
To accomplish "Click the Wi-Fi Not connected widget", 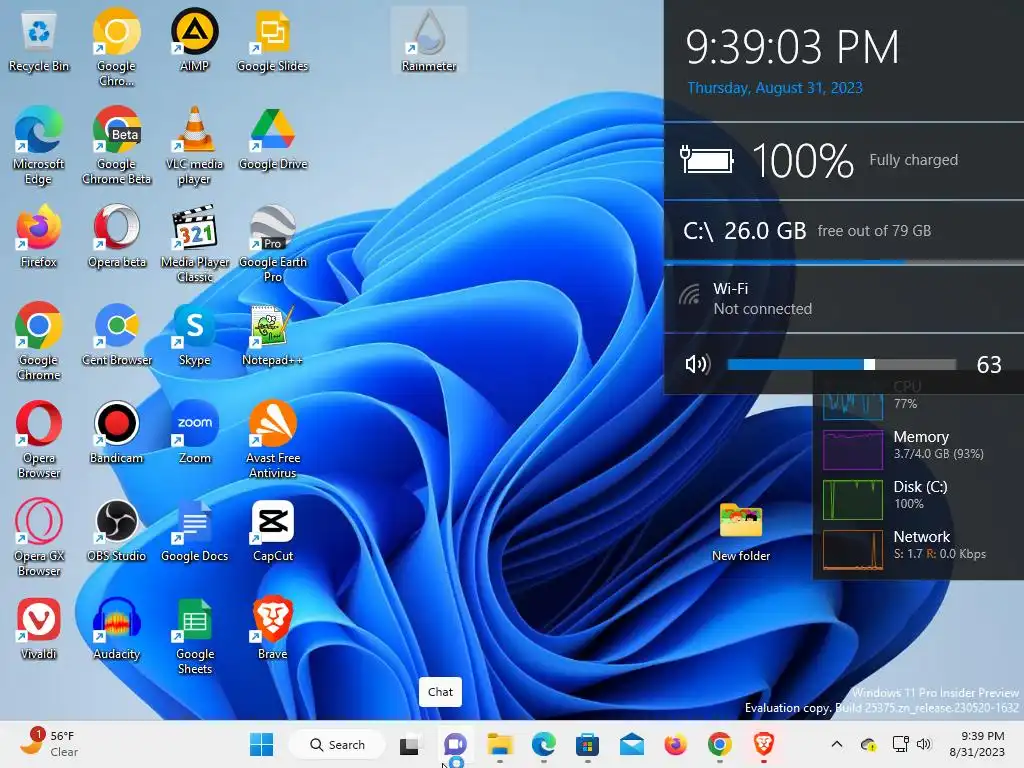I will tap(844, 299).
